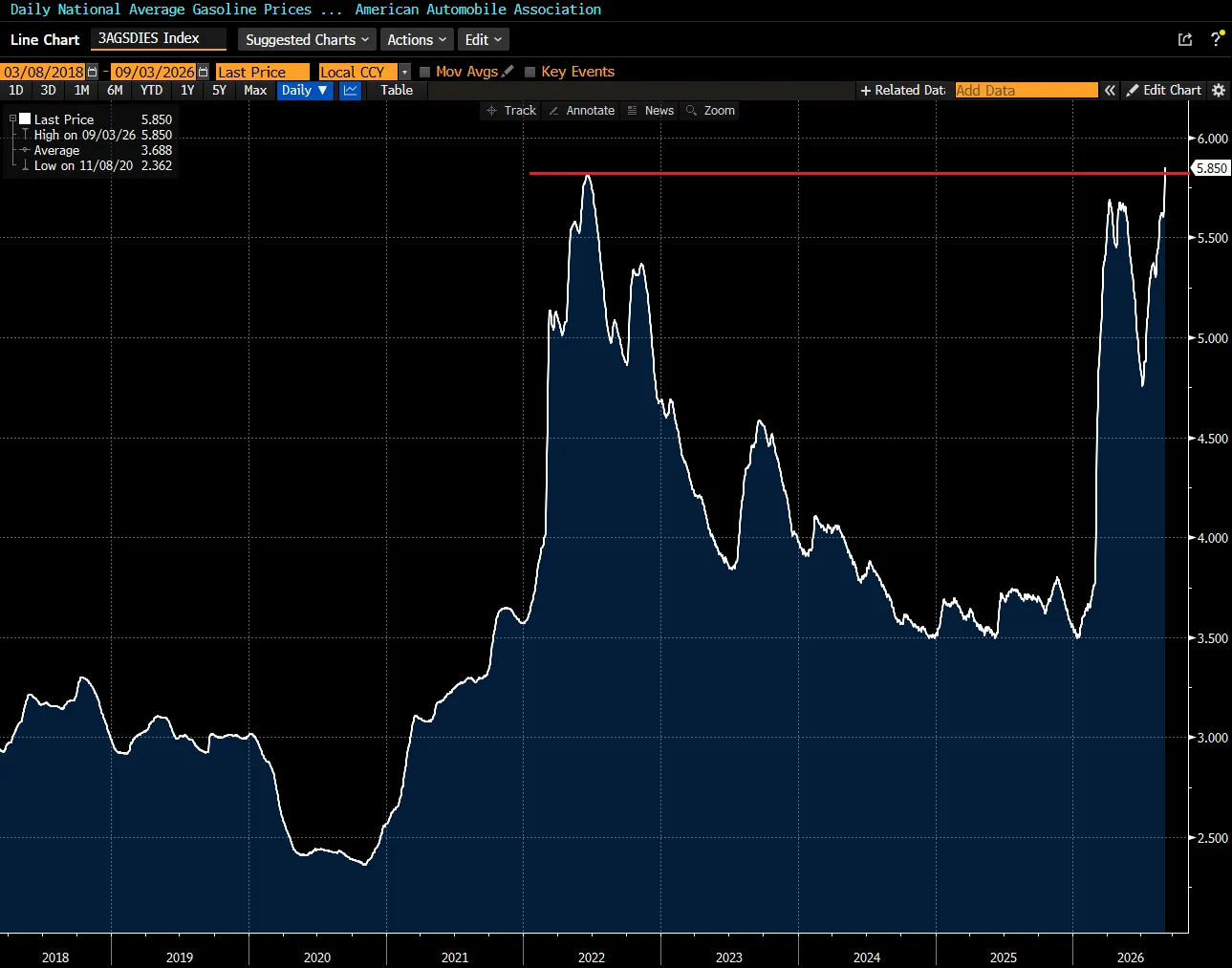Image resolution: width=1232 pixels, height=968 pixels.
Task: Click the Edit Chart button
Action: click(1163, 90)
